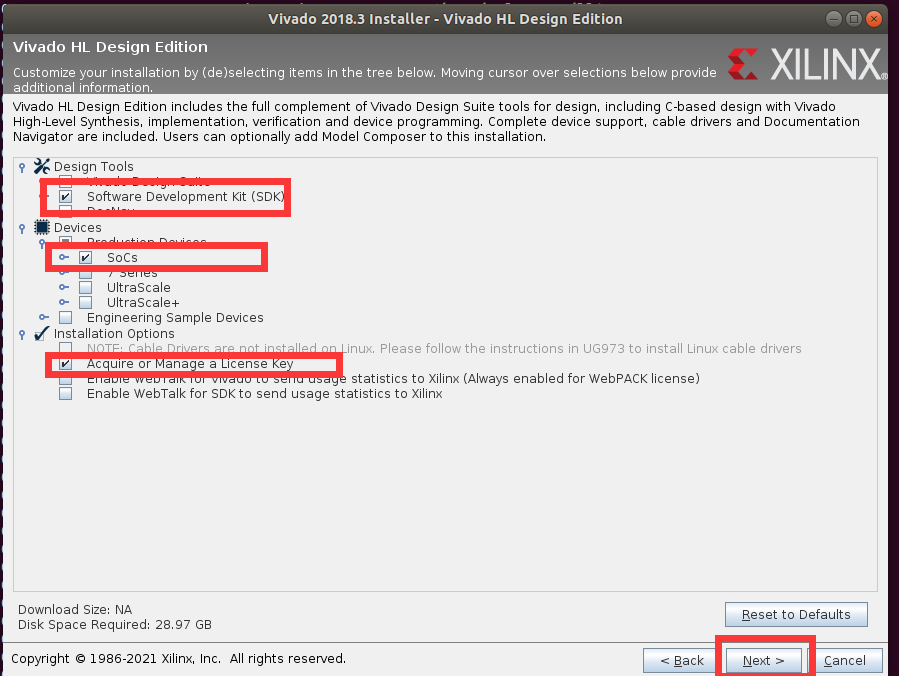
Task: Go back with the Back button
Action: pyautogui.click(x=682, y=661)
